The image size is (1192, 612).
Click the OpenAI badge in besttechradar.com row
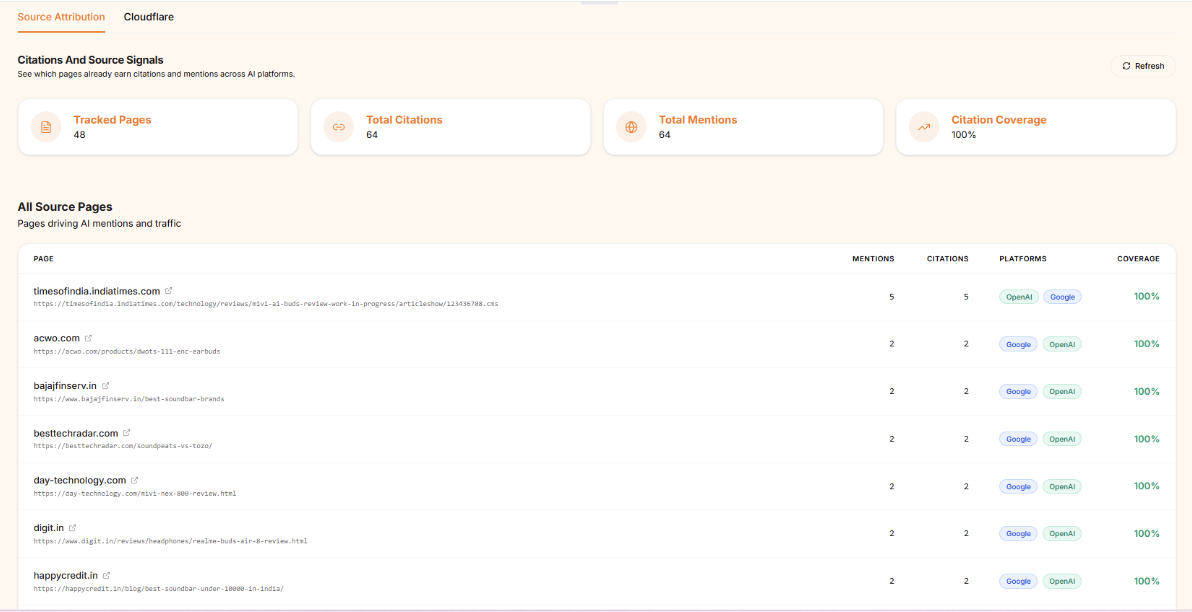click(x=1062, y=439)
